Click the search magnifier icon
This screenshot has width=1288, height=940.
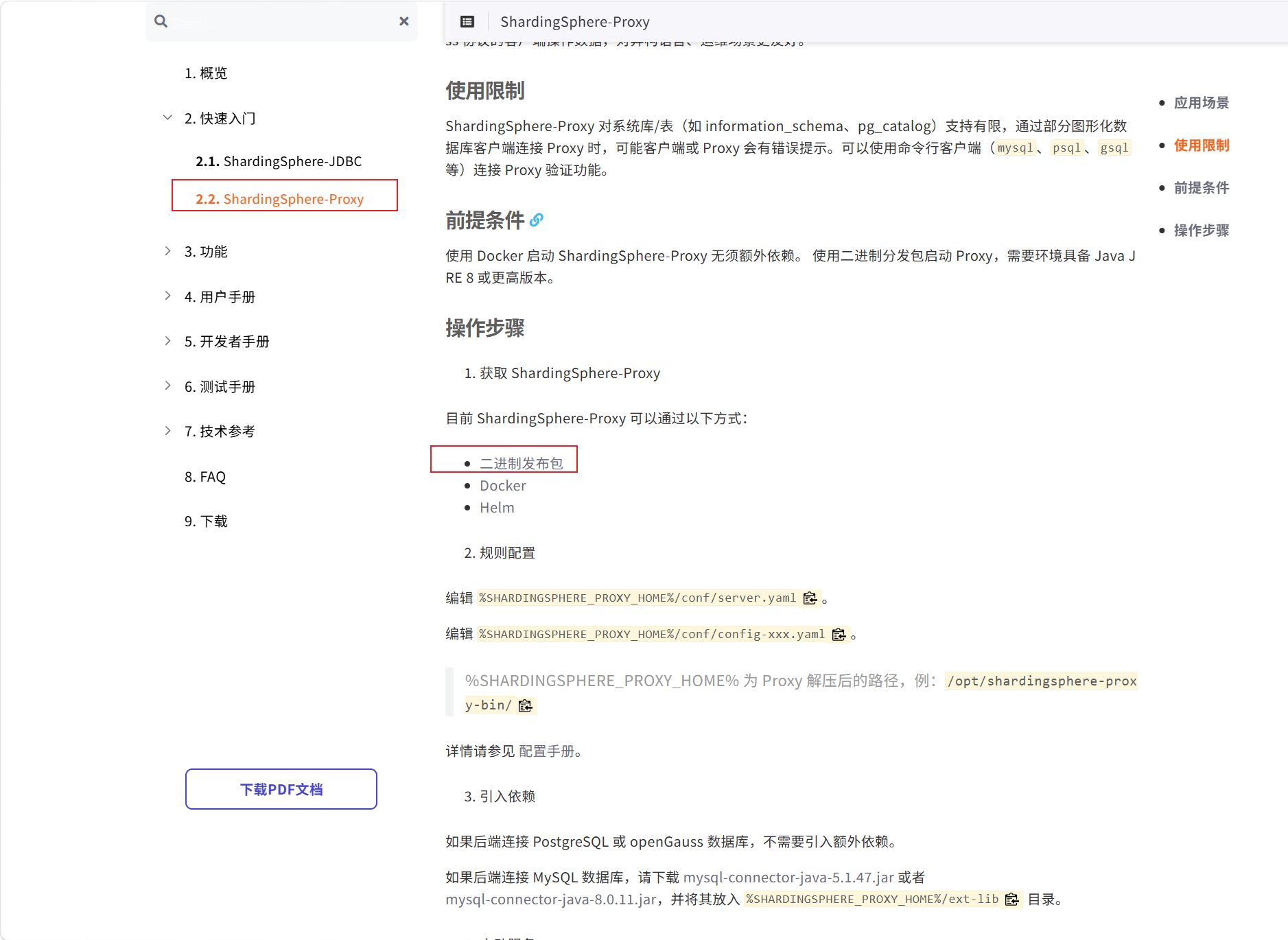pyautogui.click(x=161, y=21)
